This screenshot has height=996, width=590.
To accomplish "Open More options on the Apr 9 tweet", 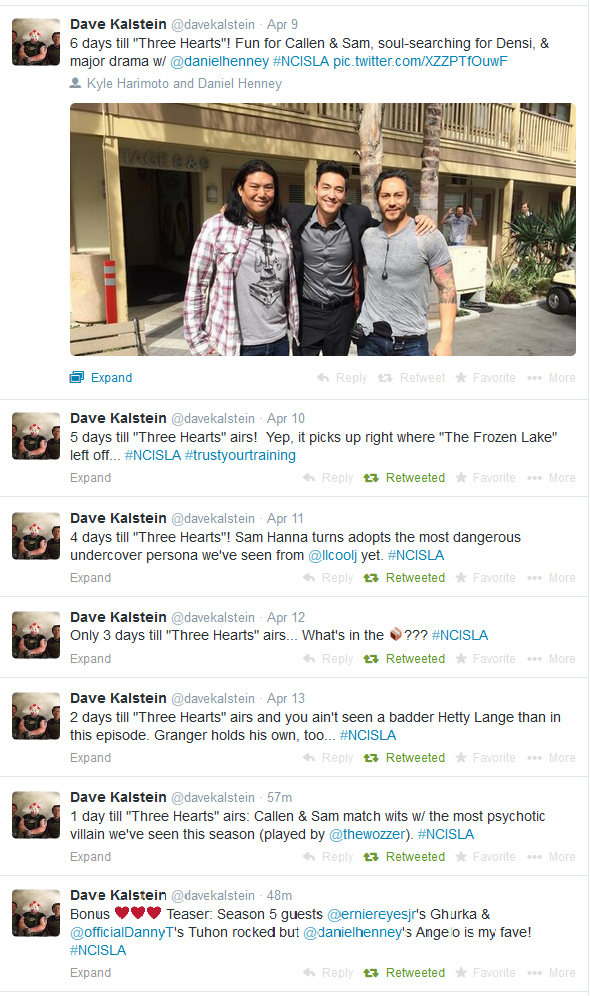I will pyautogui.click(x=551, y=378).
